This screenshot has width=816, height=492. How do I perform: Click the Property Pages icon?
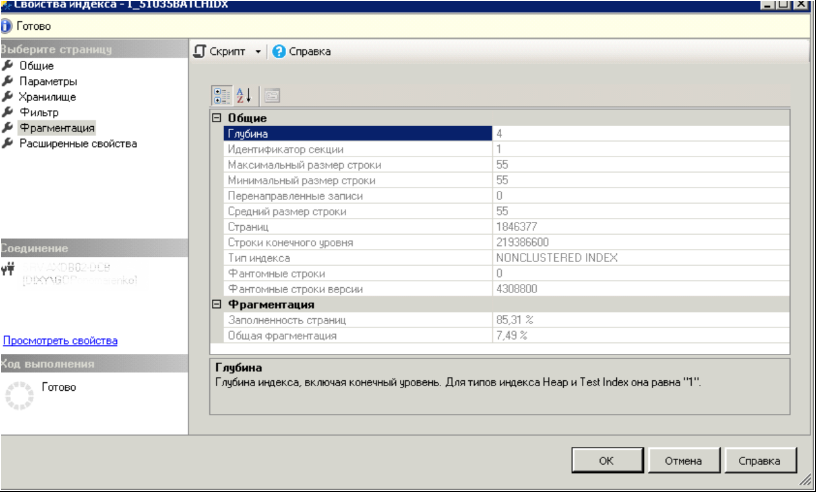click(271, 96)
